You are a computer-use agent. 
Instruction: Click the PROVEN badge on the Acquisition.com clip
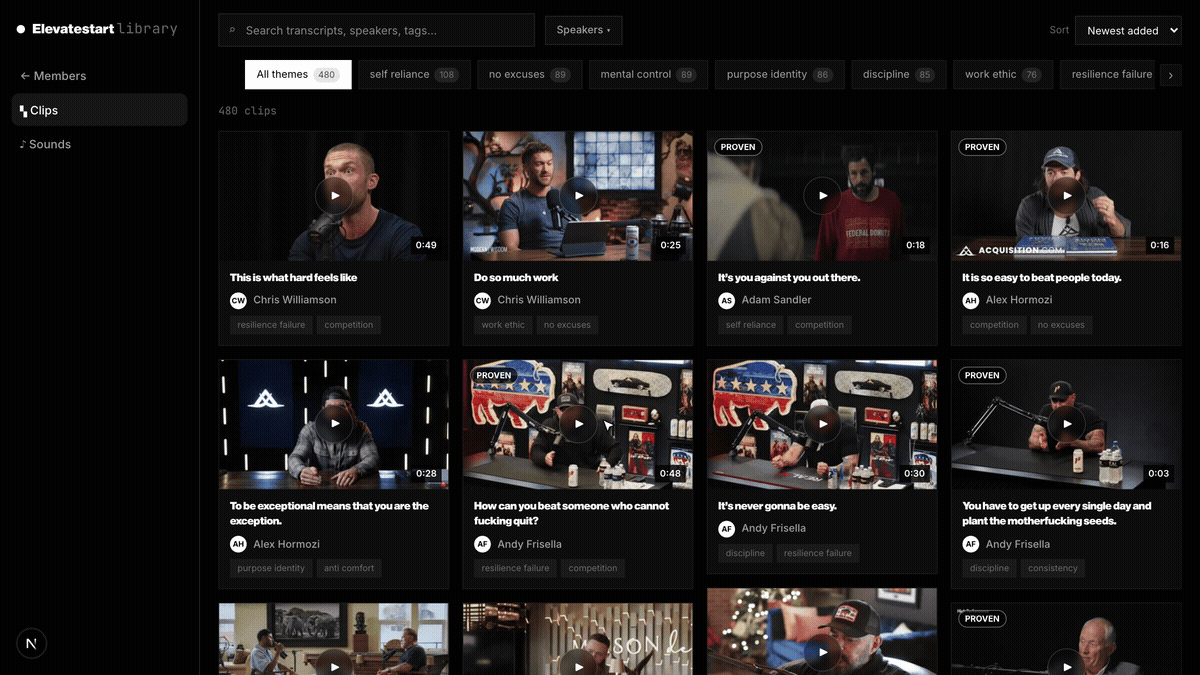(982, 147)
